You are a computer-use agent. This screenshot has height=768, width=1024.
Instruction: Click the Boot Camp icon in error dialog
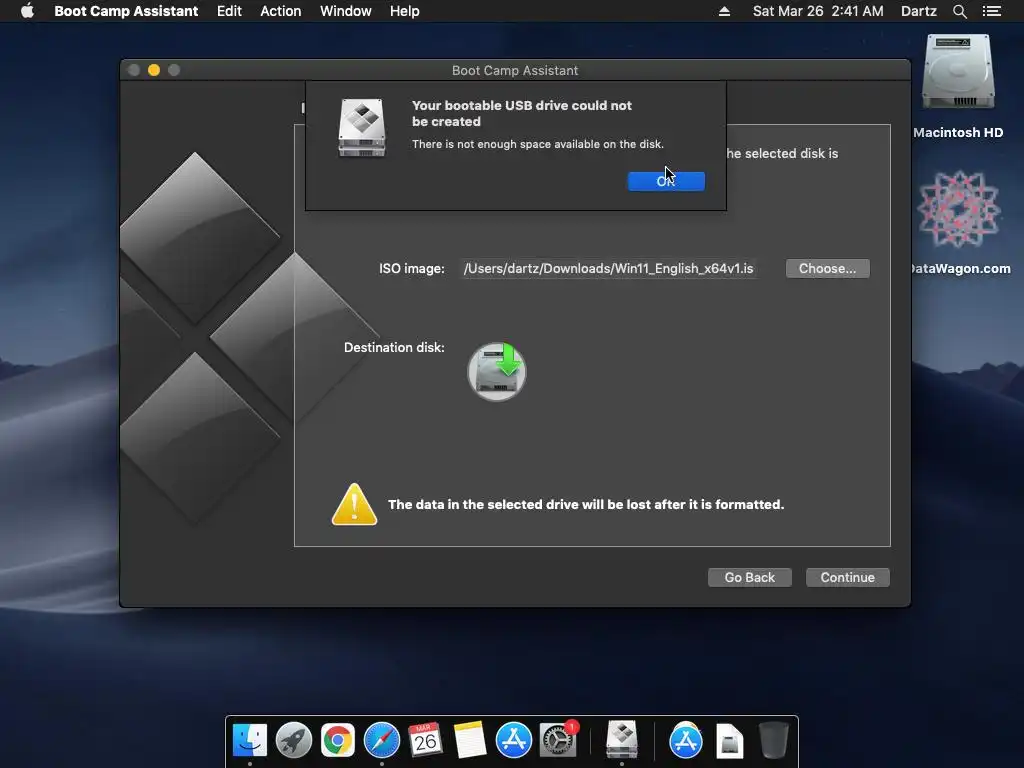coord(362,127)
